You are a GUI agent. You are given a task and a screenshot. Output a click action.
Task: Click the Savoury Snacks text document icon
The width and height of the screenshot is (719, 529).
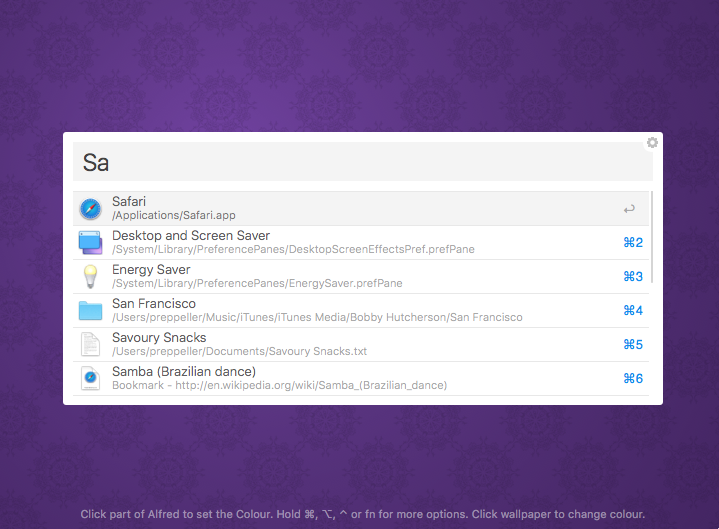click(91, 345)
